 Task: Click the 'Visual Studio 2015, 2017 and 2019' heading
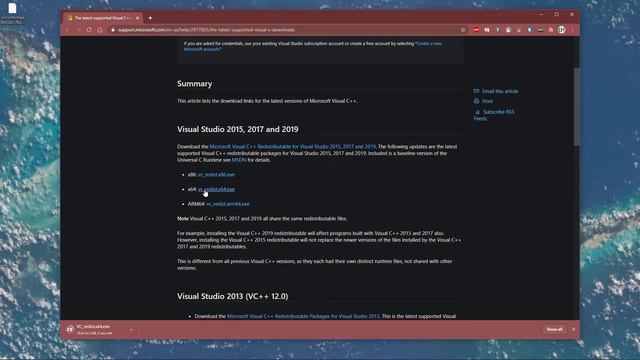point(238,129)
